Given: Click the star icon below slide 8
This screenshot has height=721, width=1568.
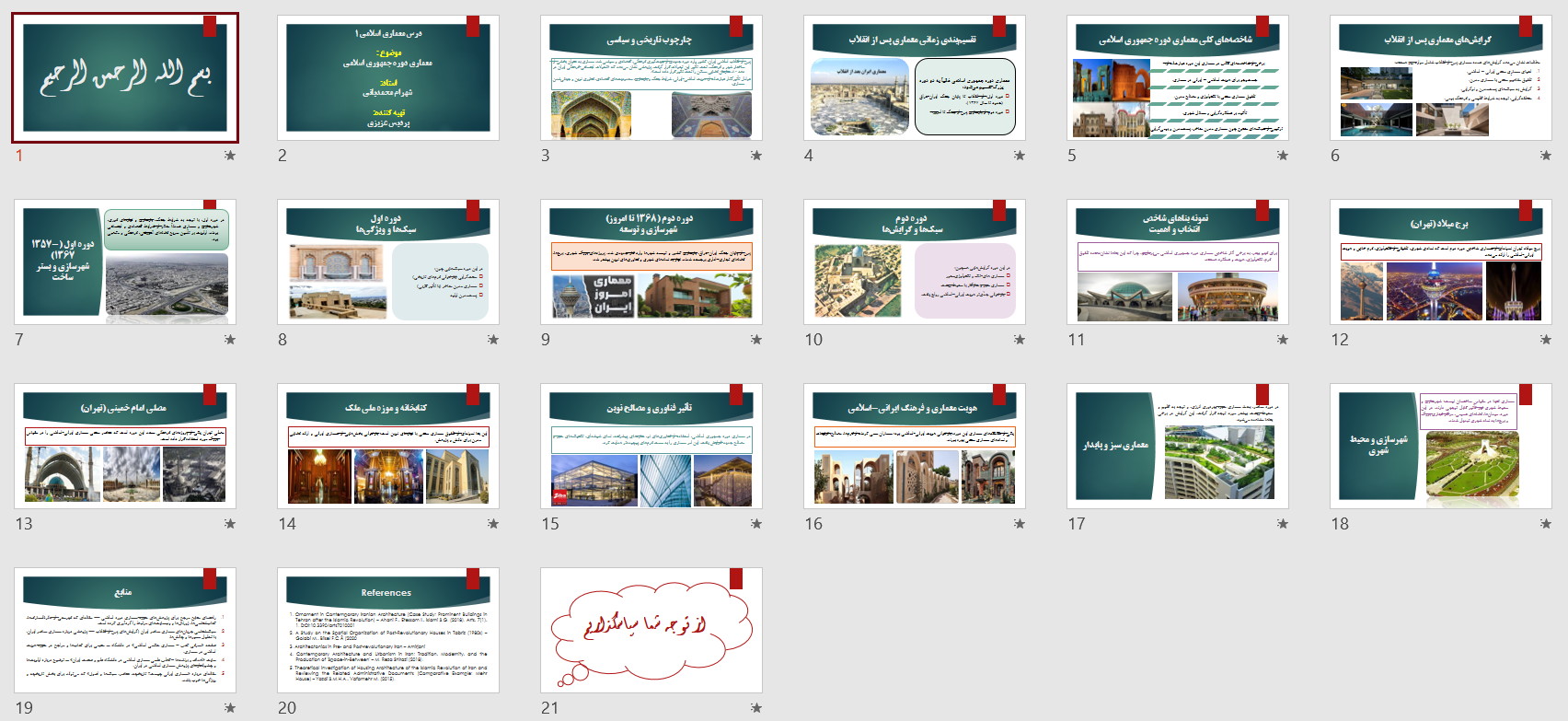Looking at the screenshot, I should (493, 340).
